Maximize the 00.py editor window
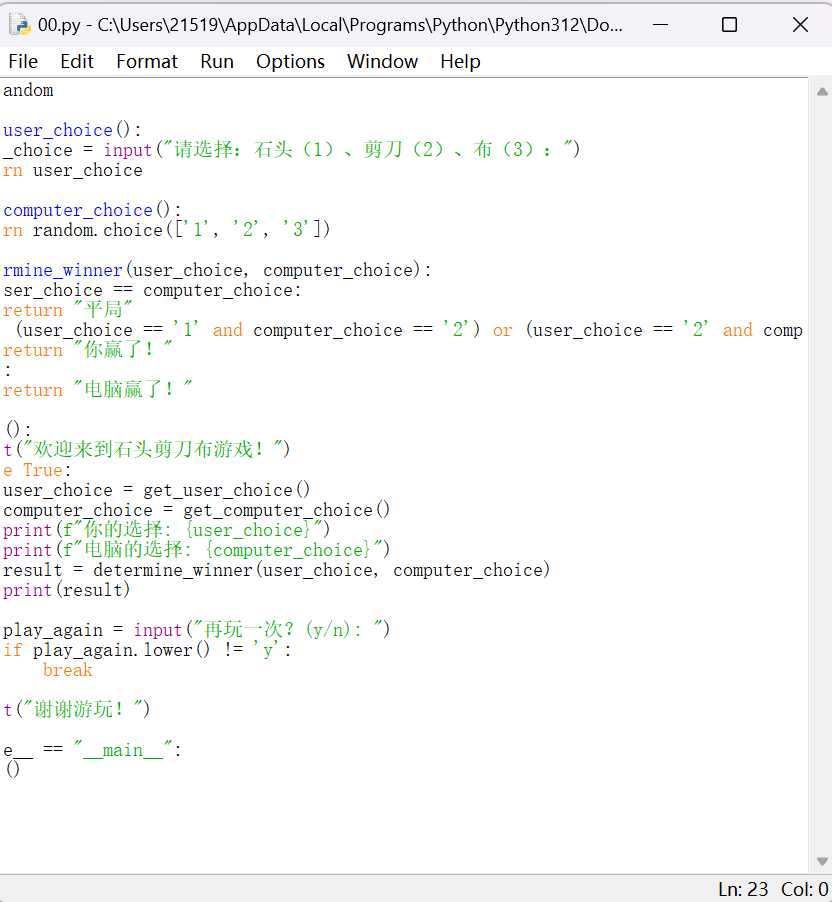 [730, 25]
